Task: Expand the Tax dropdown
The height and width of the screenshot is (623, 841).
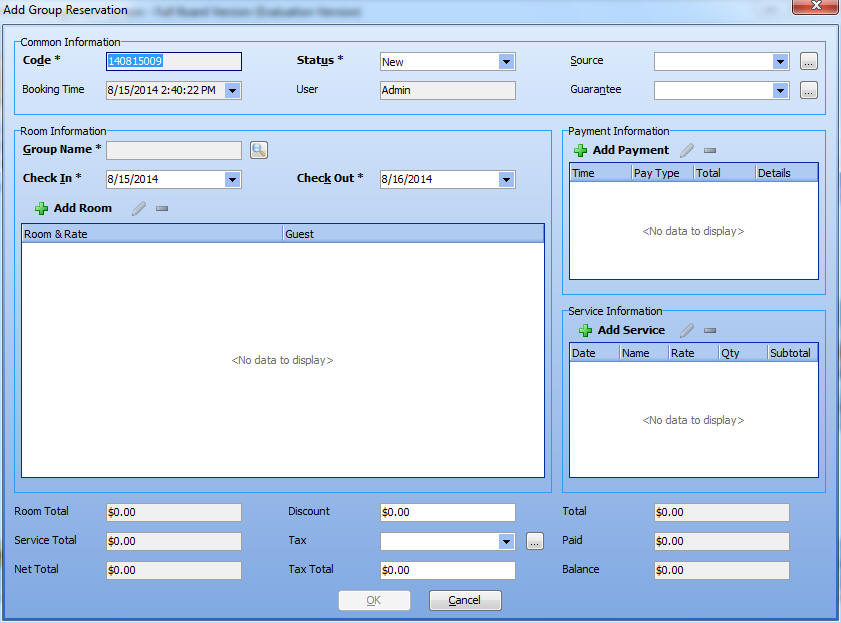Action: coord(506,541)
